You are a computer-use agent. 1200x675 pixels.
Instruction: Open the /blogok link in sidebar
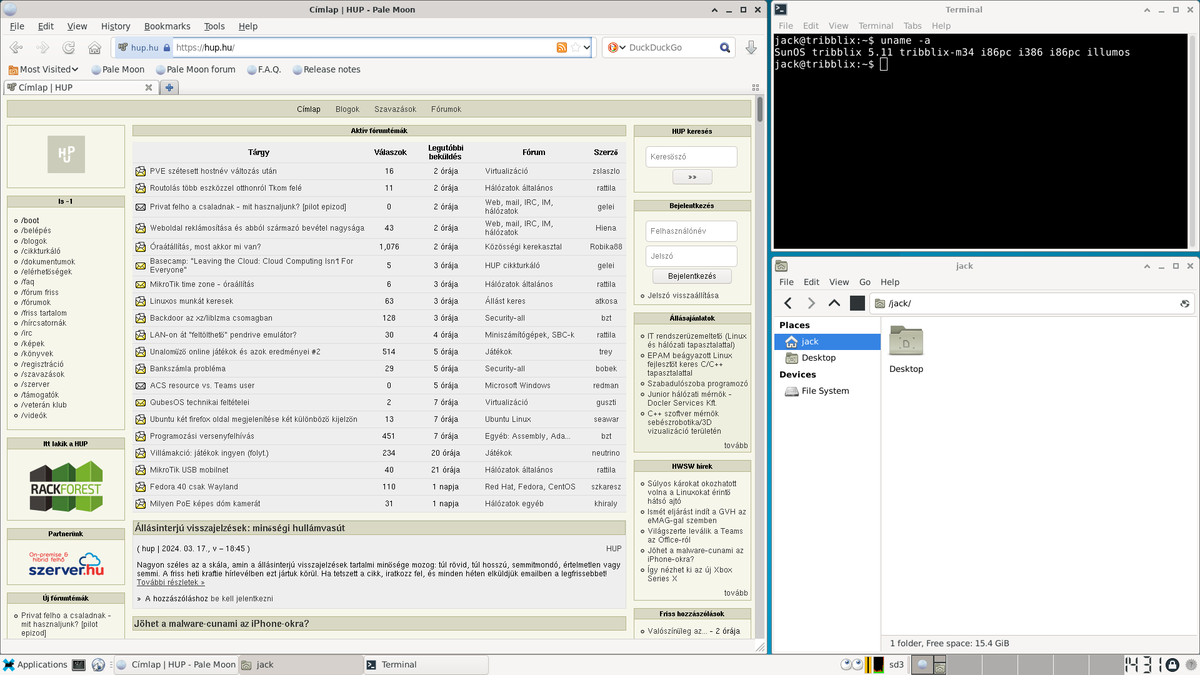[x=34, y=241]
